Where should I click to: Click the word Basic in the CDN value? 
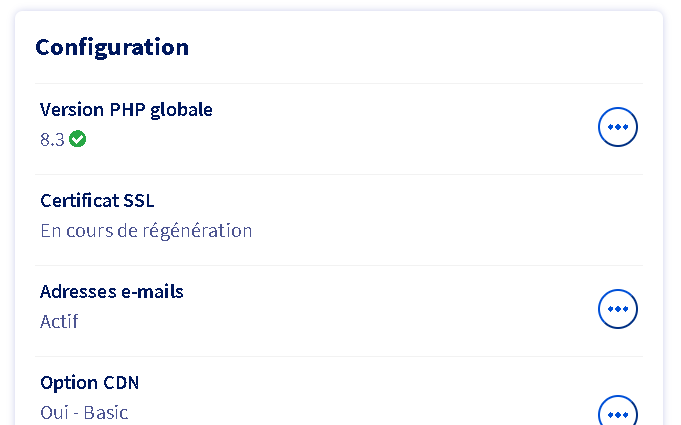(106, 412)
